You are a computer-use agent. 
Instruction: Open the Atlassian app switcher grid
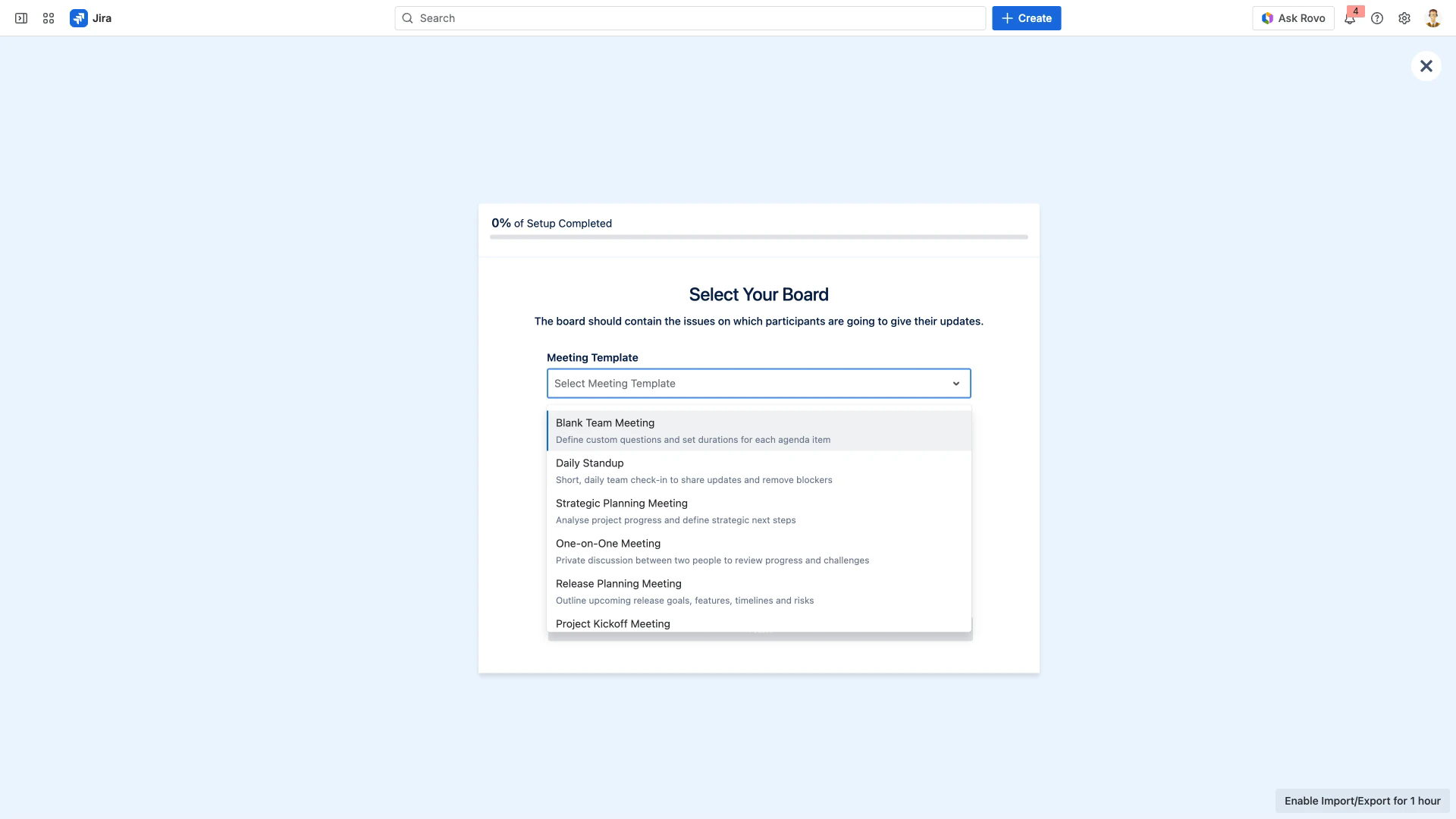(48, 17)
